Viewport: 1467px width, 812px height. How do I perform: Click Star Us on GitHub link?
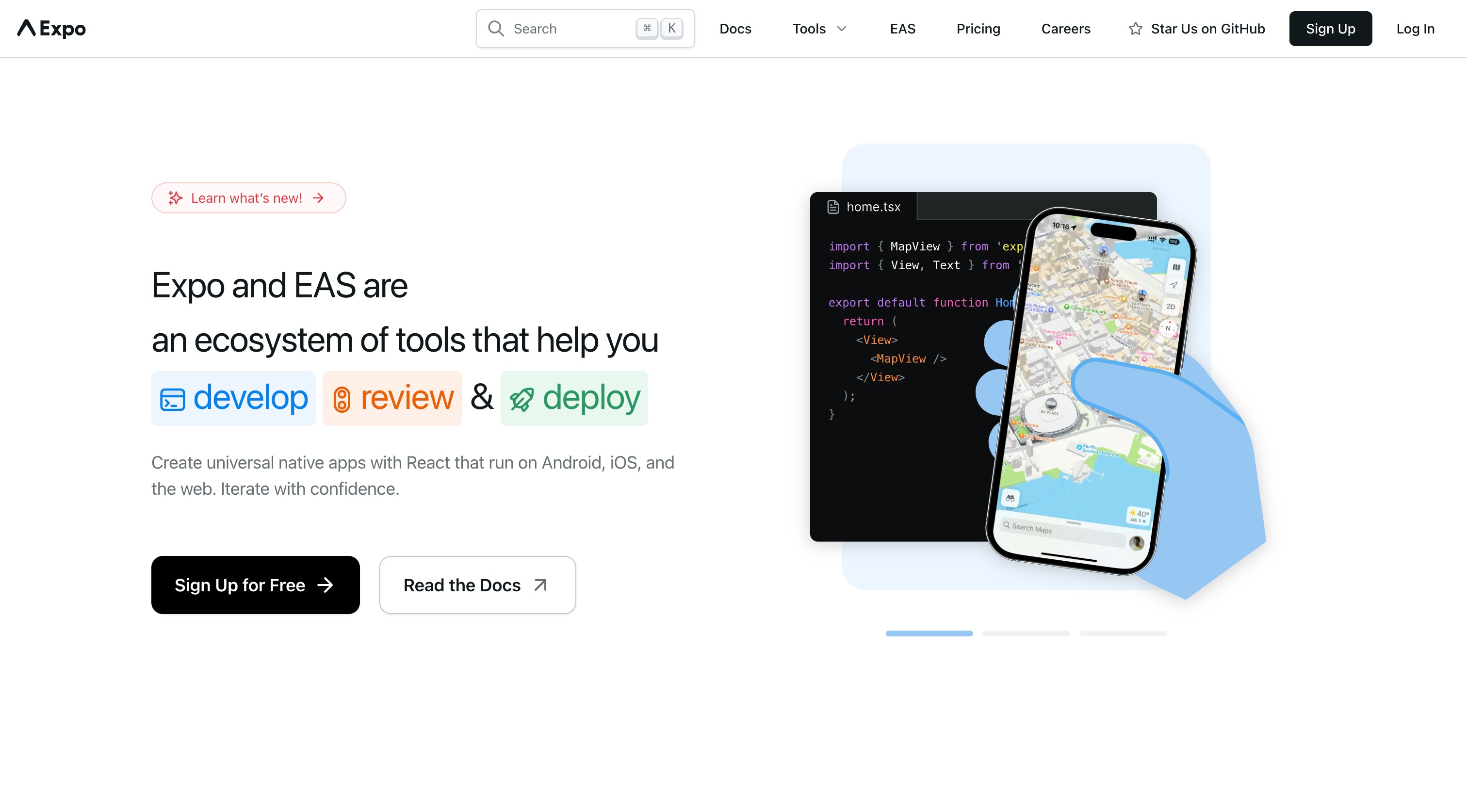pos(1196,29)
